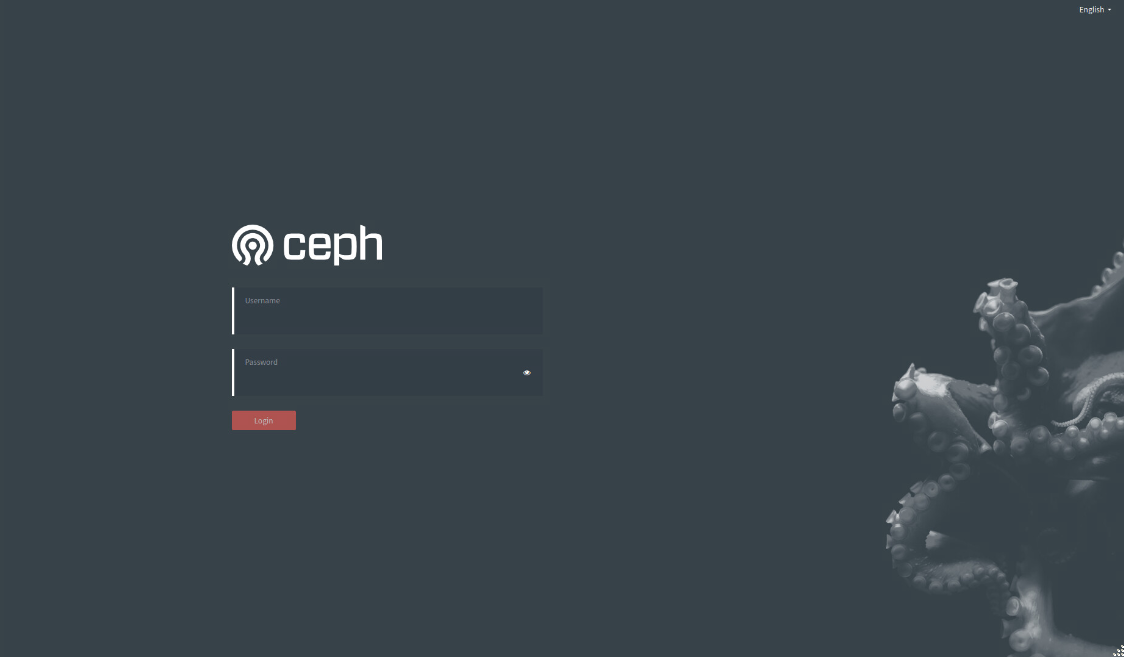Click the upright tentacle tip in the artwork
Viewport: 1124px width, 657px height.
point(1000,294)
